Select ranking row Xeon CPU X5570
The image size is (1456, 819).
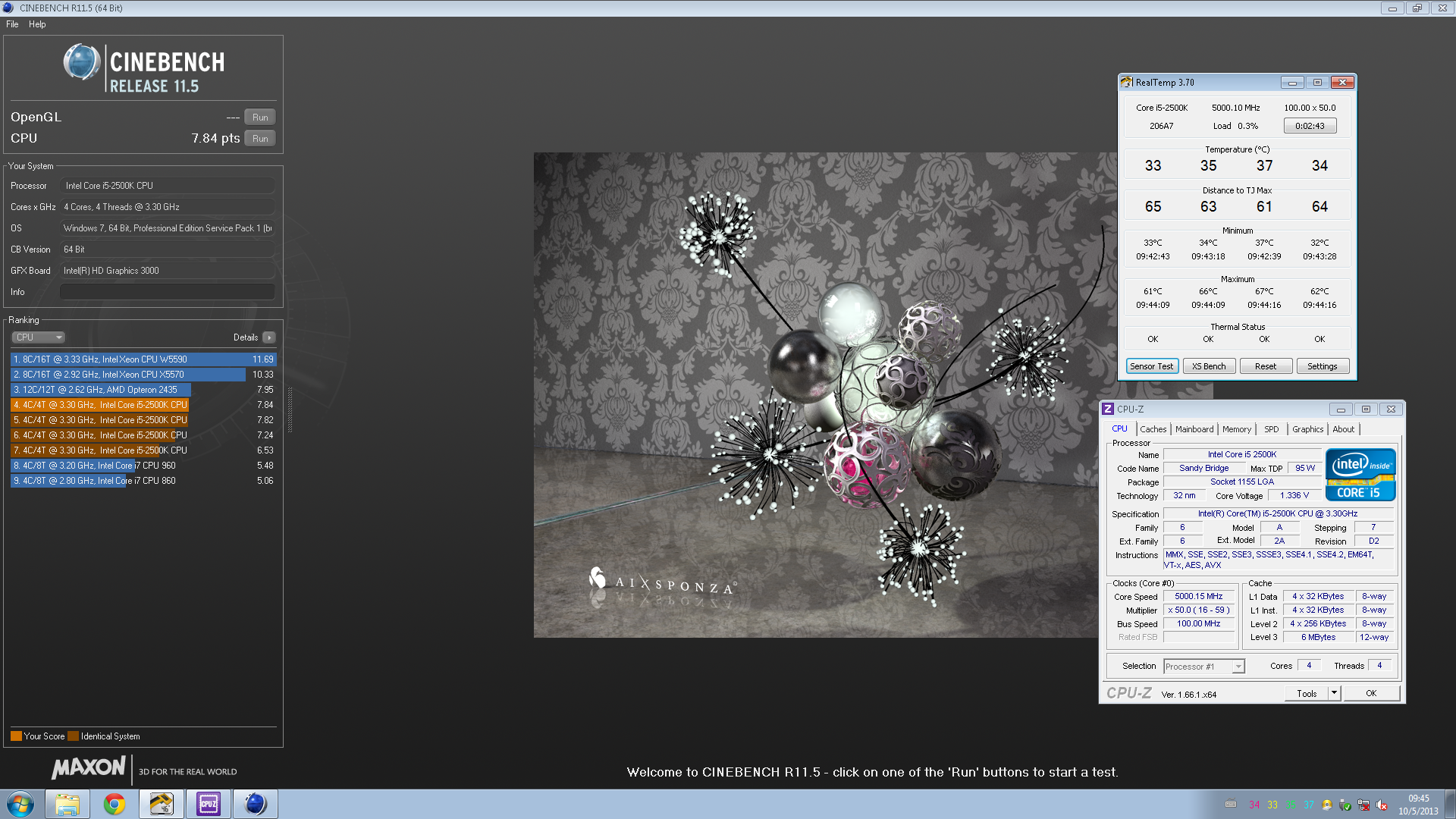pos(143,375)
